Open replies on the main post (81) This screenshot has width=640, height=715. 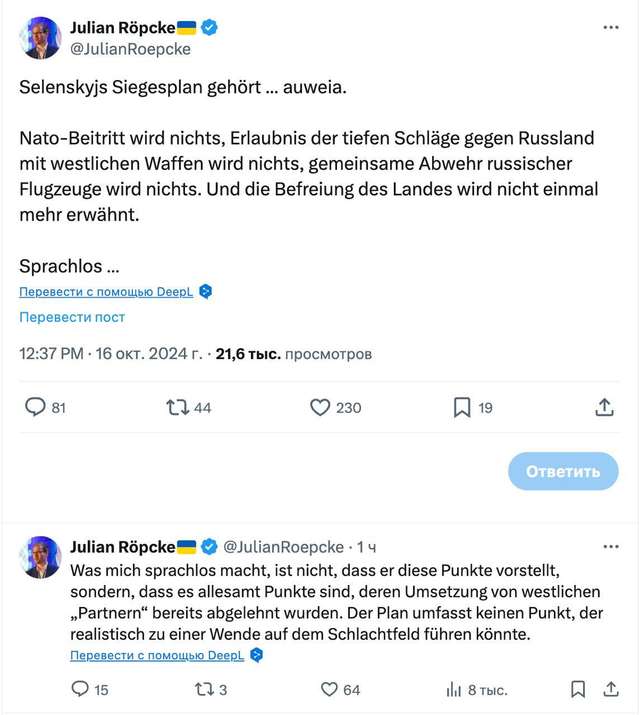tap(35, 407)
